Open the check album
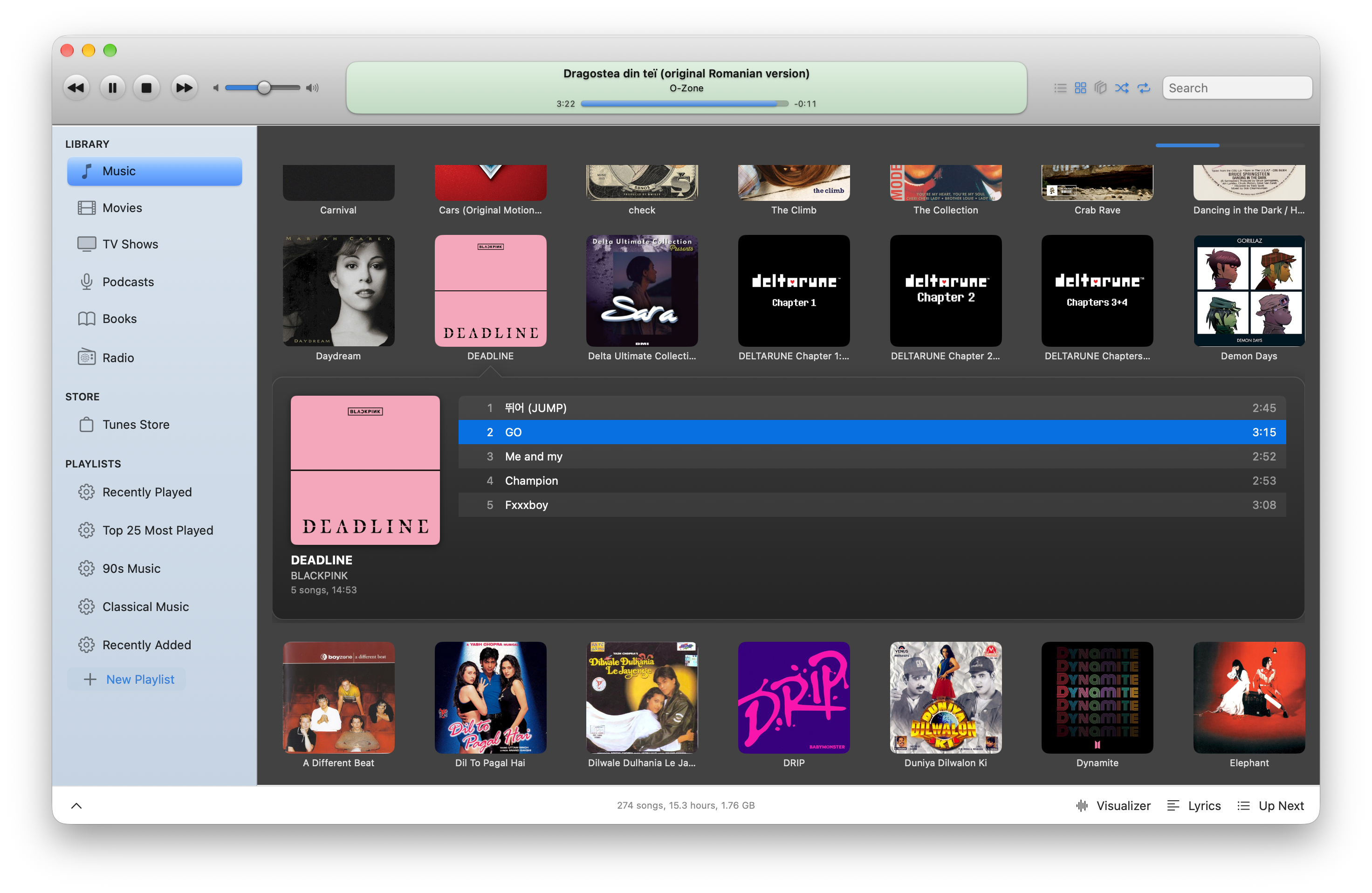Image resolution: width=1372 pixels, height=893 pixels. pos(642,183)
